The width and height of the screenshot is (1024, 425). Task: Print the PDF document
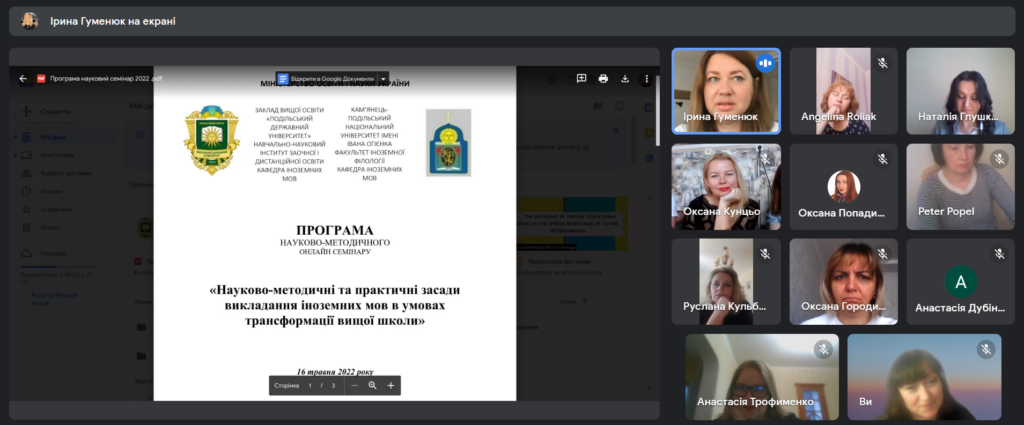click(x=603, y=78)
